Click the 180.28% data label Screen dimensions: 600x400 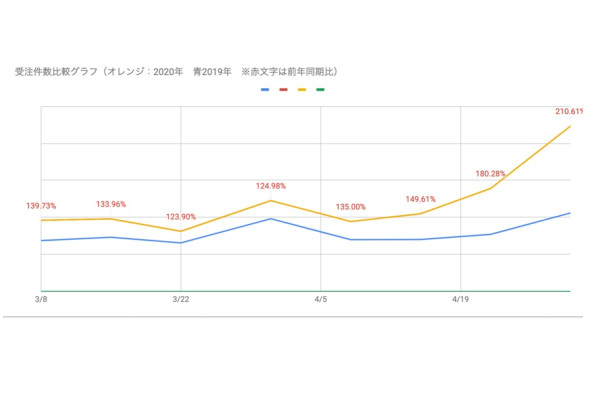(490, 174)
